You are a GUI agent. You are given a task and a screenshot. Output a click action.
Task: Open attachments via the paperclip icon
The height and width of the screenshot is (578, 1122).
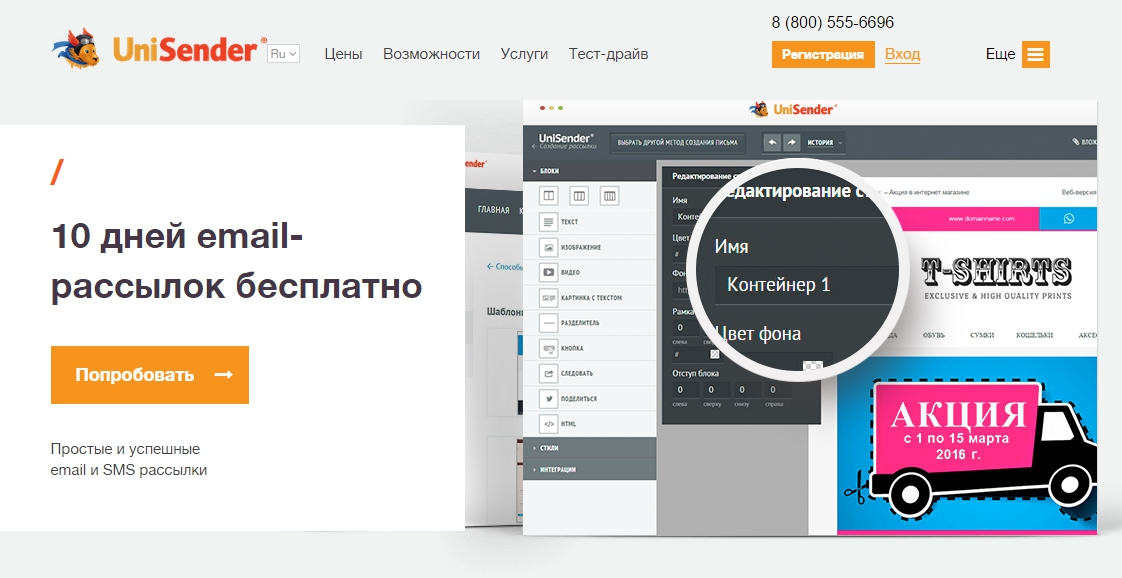click(1076, 142)
